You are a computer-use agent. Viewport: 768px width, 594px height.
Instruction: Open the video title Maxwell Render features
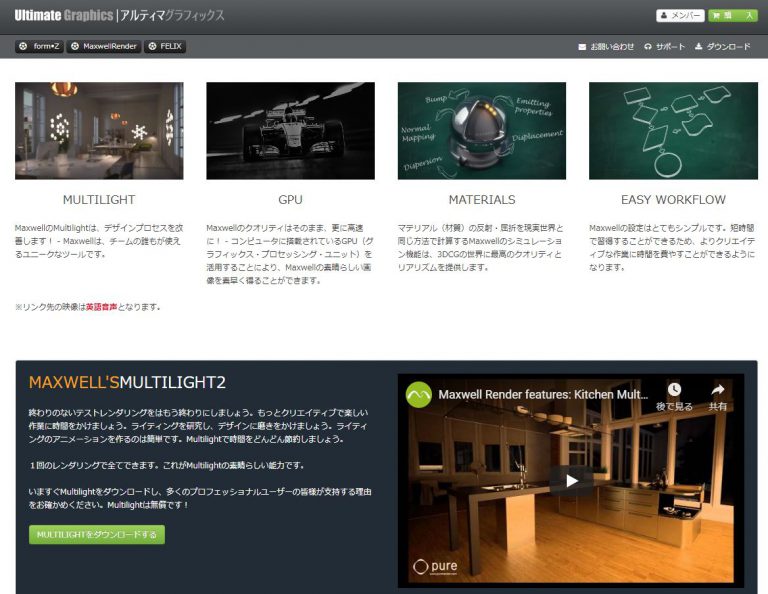(543, 395)
